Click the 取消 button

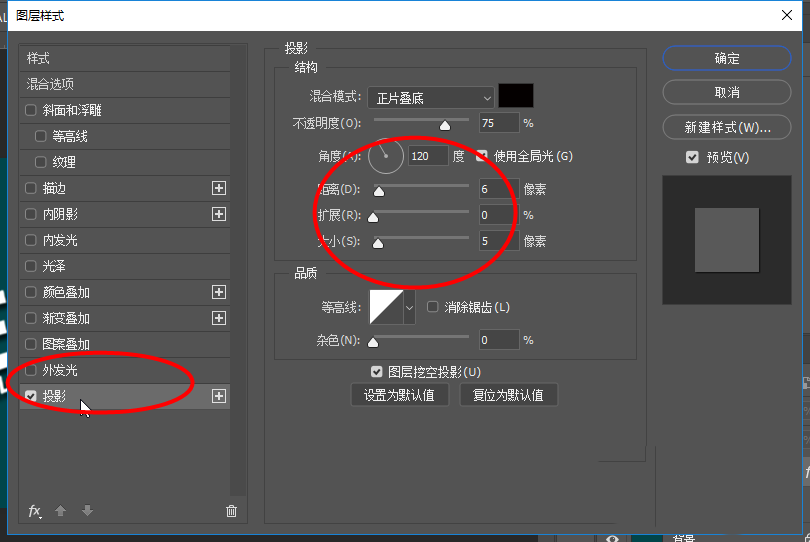point(727,92)
